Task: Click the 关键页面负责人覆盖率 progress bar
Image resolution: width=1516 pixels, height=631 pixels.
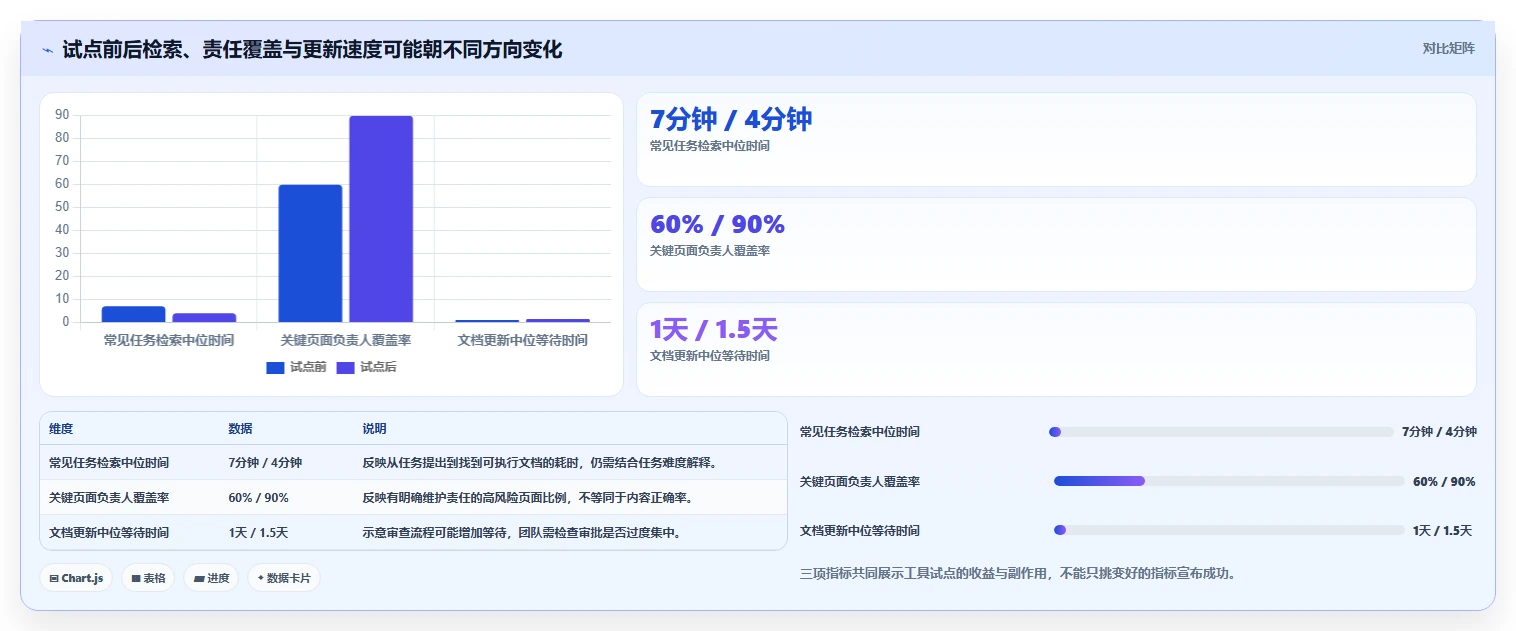Action: click(x=1229, y=481)
